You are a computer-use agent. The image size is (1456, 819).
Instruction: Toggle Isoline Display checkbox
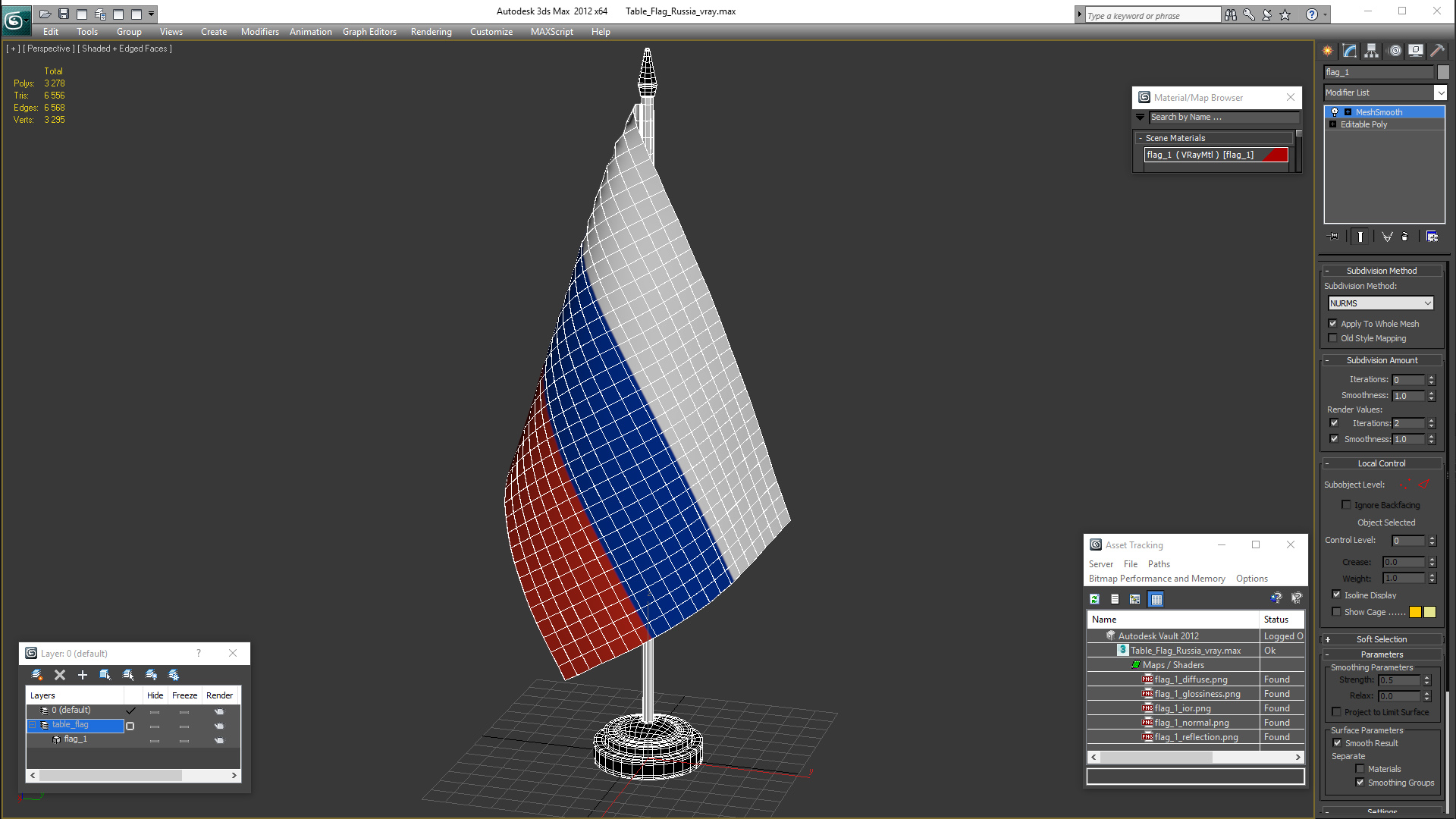pos(1336,595)
